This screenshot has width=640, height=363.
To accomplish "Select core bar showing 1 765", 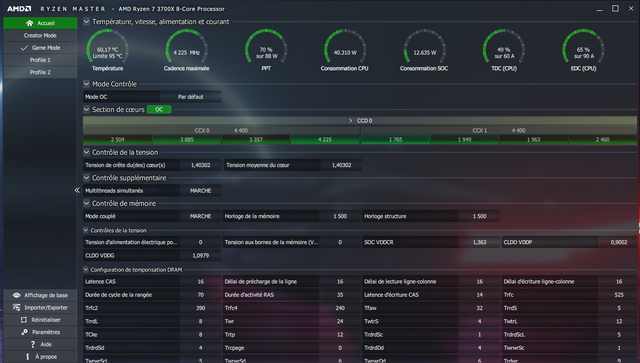I will coord(396,140).
